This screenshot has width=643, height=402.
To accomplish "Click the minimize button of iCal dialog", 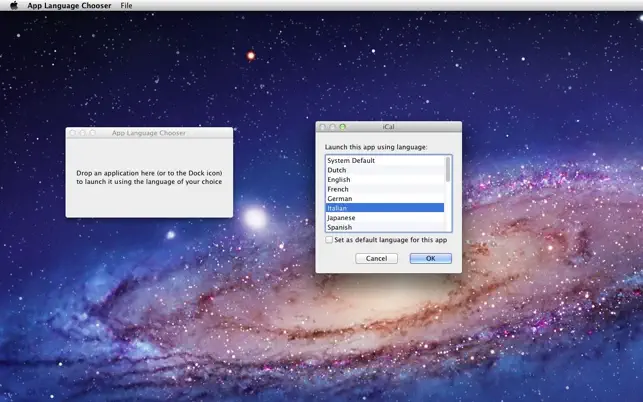I will [x=333, y=127].
